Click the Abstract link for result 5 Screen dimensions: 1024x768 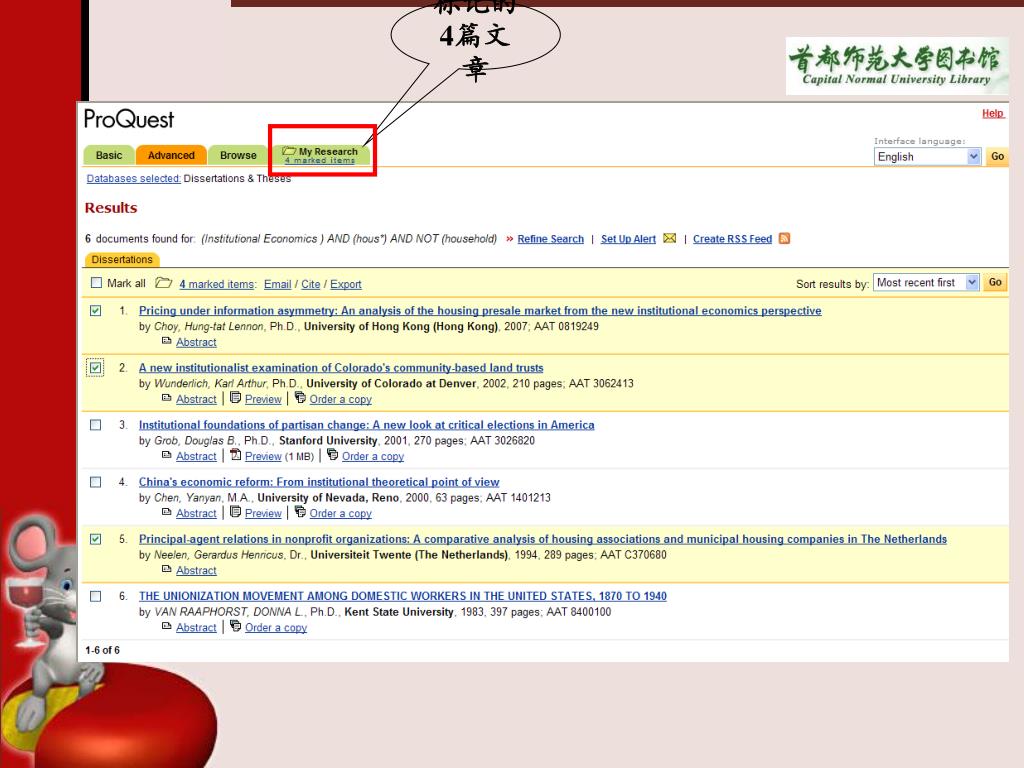(x=196, y=570)
